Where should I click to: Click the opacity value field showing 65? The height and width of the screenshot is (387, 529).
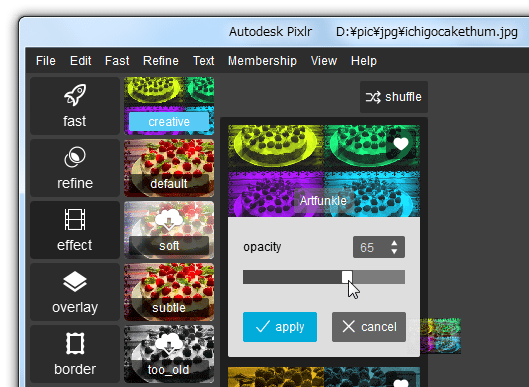pyautogui.click(x=379, y=247)
